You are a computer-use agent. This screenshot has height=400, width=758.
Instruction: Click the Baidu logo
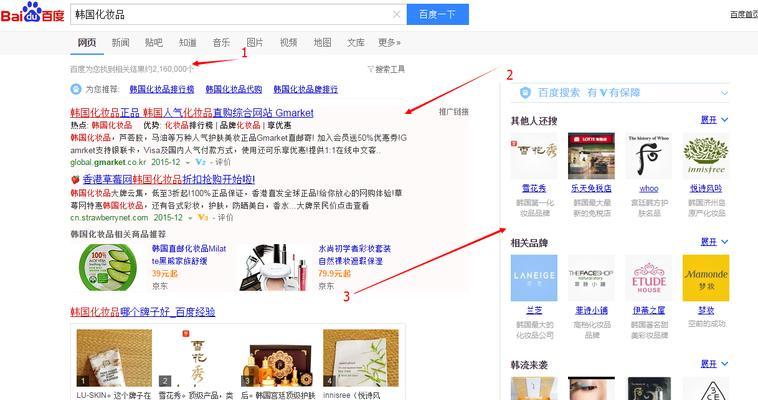32,13
